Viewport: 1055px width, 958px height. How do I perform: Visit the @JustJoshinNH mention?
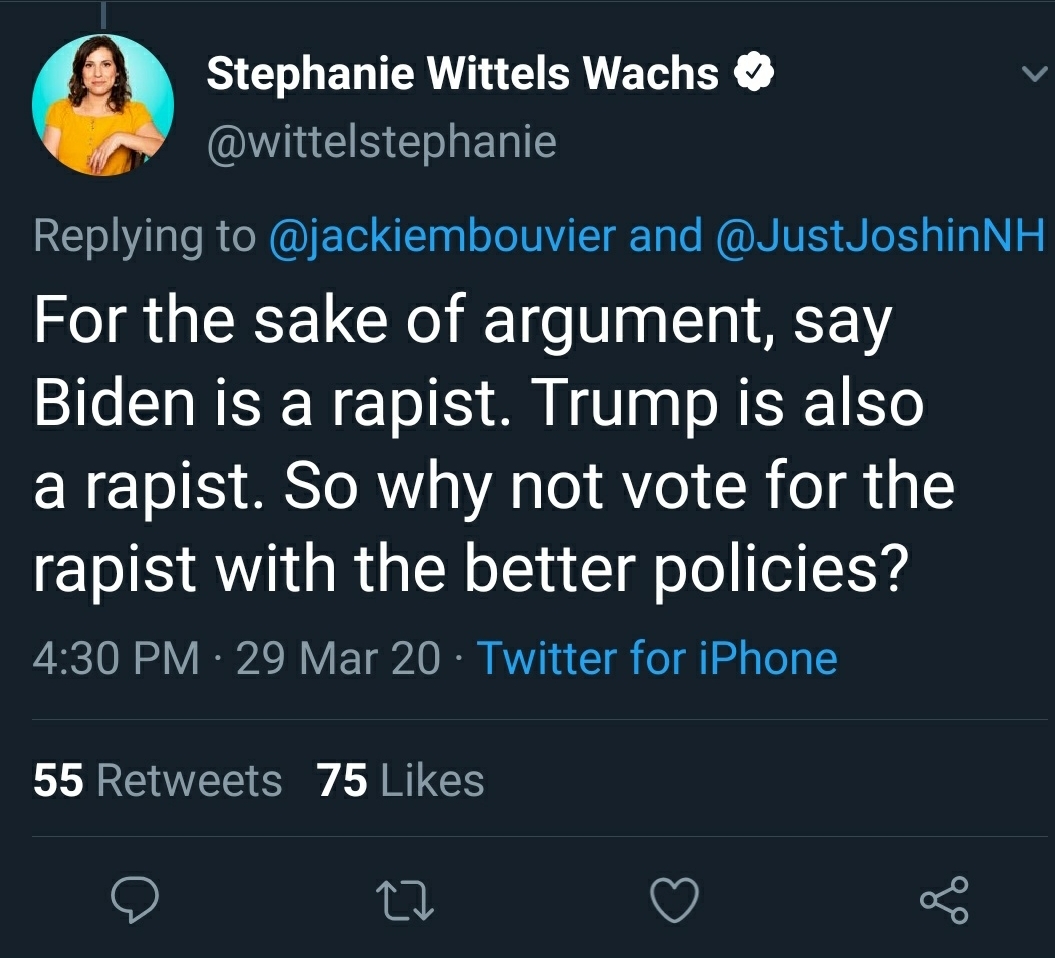[x=881, y=236]
